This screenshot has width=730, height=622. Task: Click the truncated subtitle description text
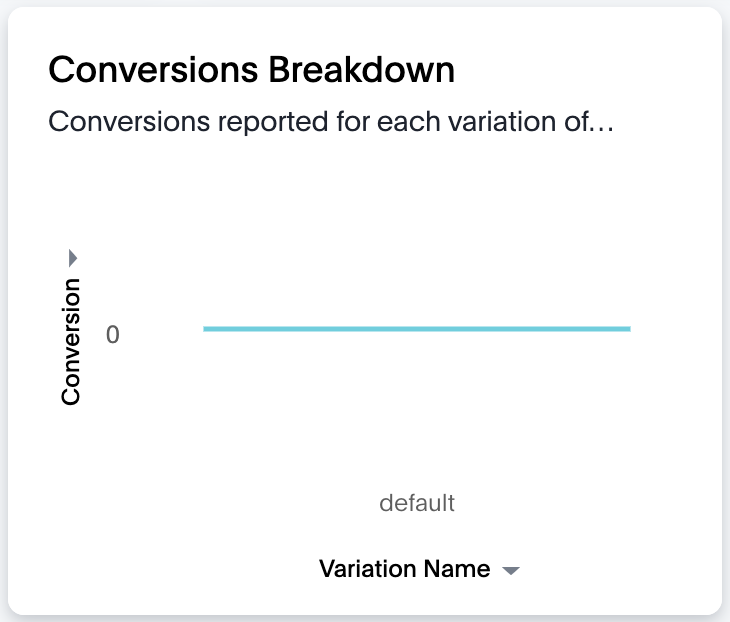pyautogui.click(x=331, y=122)
